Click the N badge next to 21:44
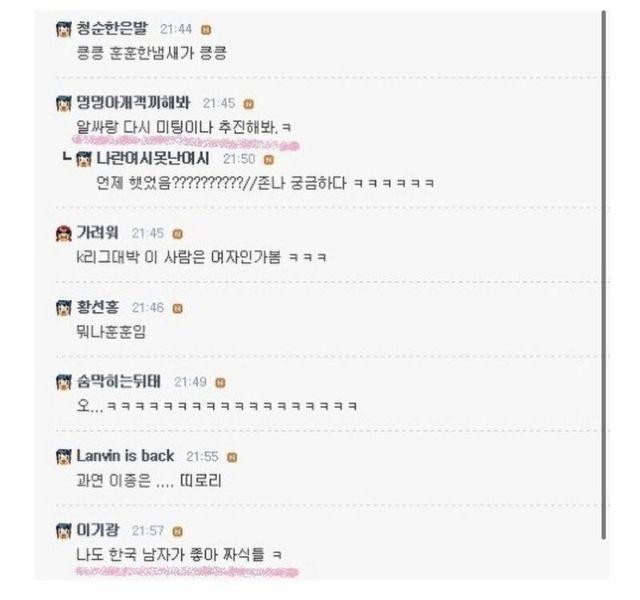Viewport: 640px width, 600px height. click(206, 30)
